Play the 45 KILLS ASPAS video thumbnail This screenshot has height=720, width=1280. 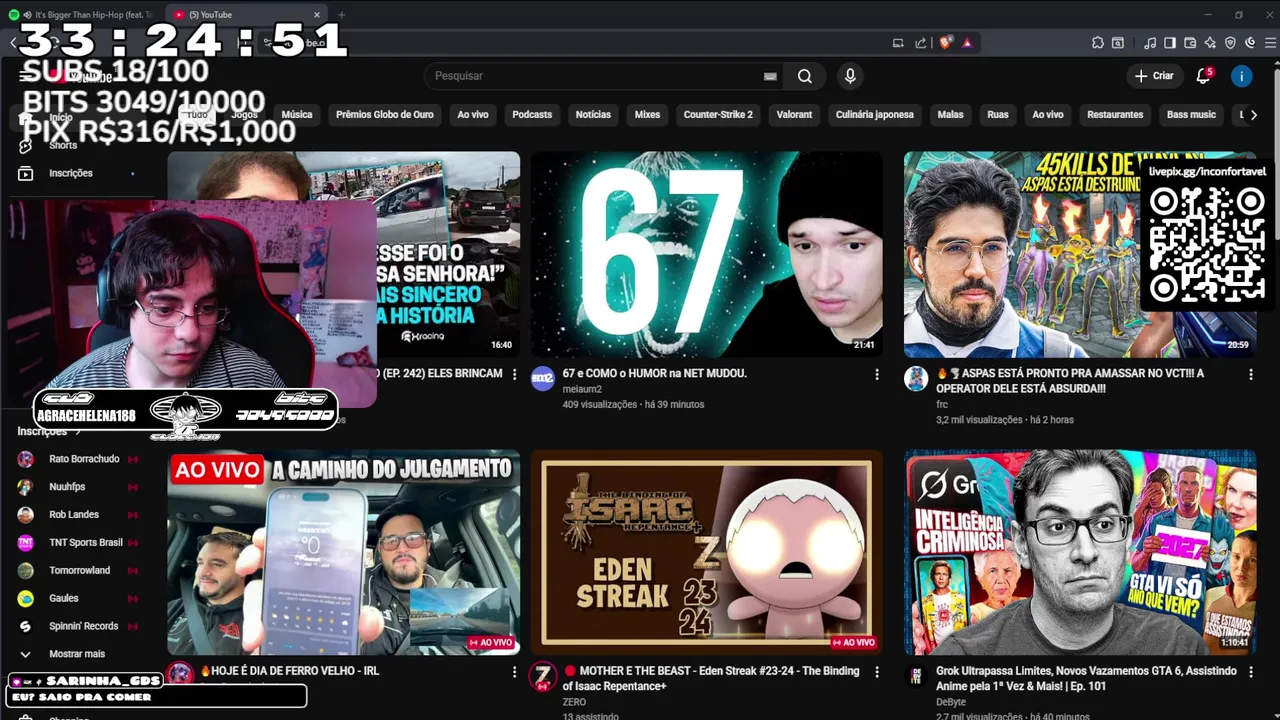coord(1080,254)
